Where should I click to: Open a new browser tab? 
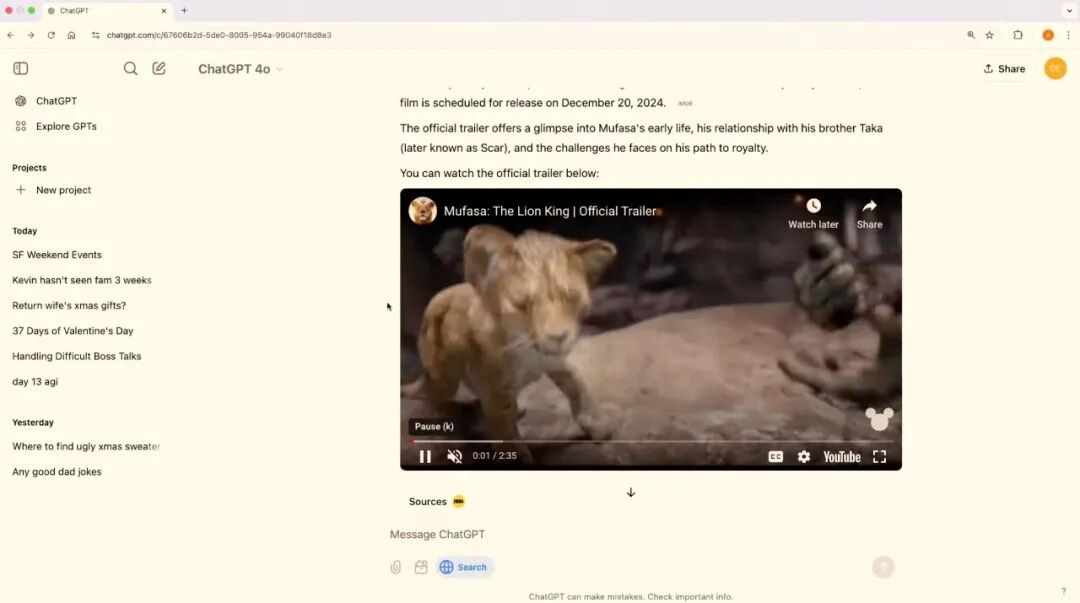pyautogui.click(x=184, y=10)
